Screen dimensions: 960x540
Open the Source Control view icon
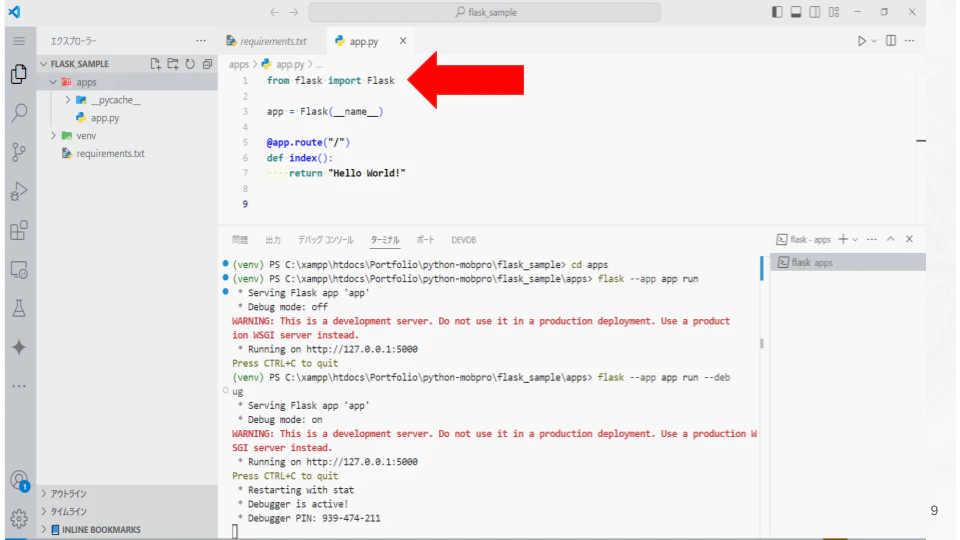tap(19, 152)
